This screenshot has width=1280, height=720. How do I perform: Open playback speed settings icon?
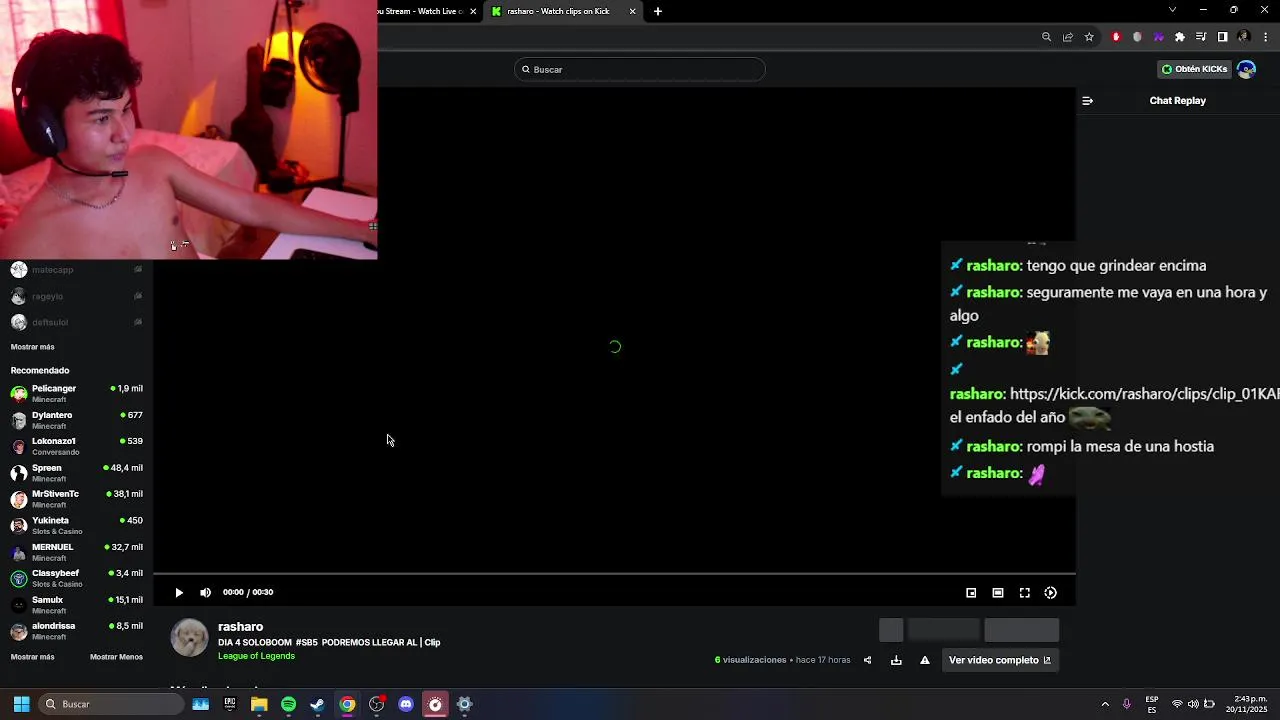(1051, 593)
